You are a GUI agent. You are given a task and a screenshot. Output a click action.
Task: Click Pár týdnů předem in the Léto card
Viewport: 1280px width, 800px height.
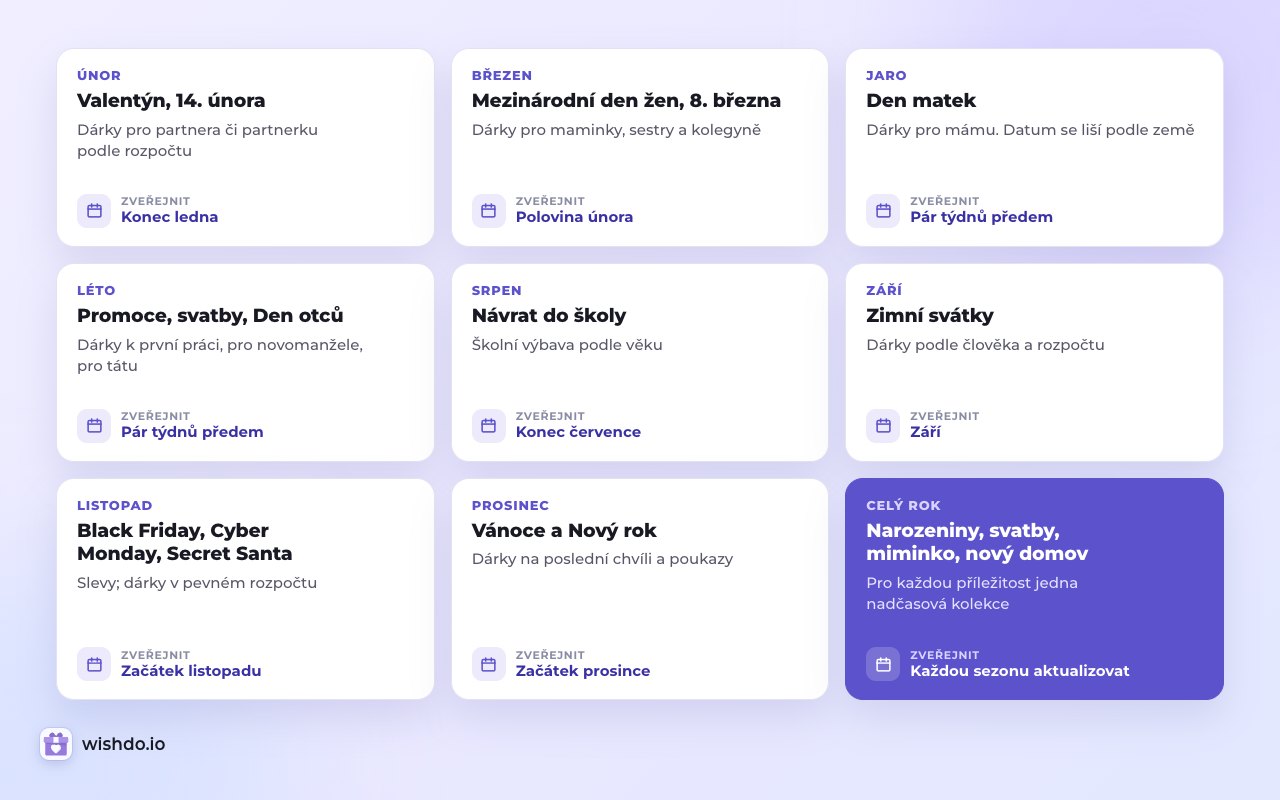192,432
